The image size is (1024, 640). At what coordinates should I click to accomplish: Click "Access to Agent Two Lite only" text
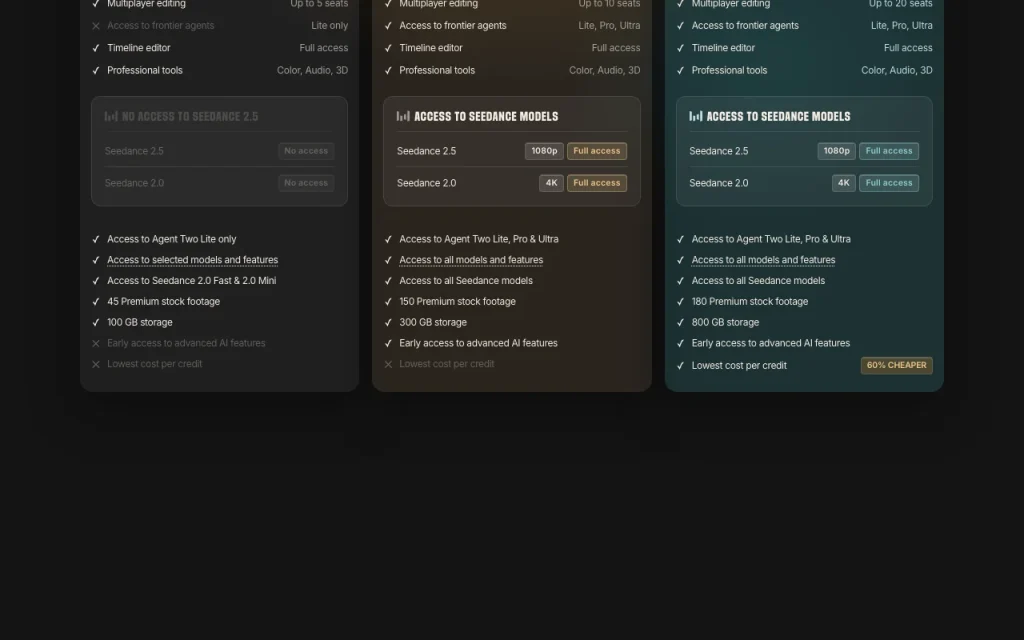[x=172, y=239]
